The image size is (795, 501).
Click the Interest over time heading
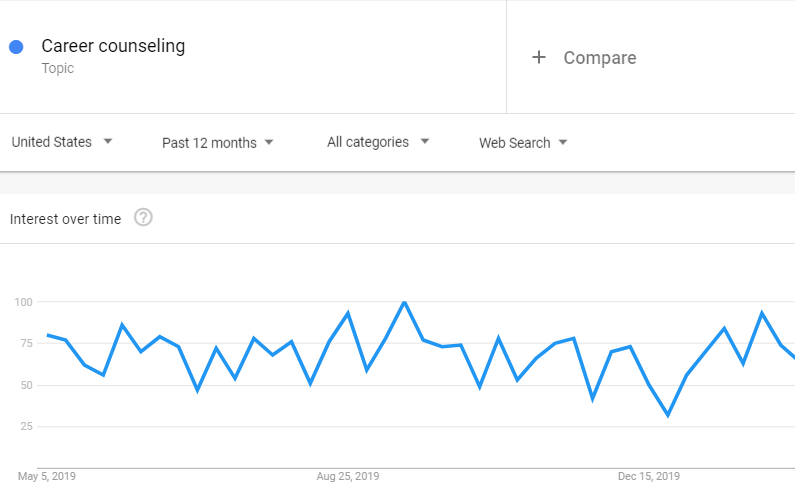(x=65, y=219)
